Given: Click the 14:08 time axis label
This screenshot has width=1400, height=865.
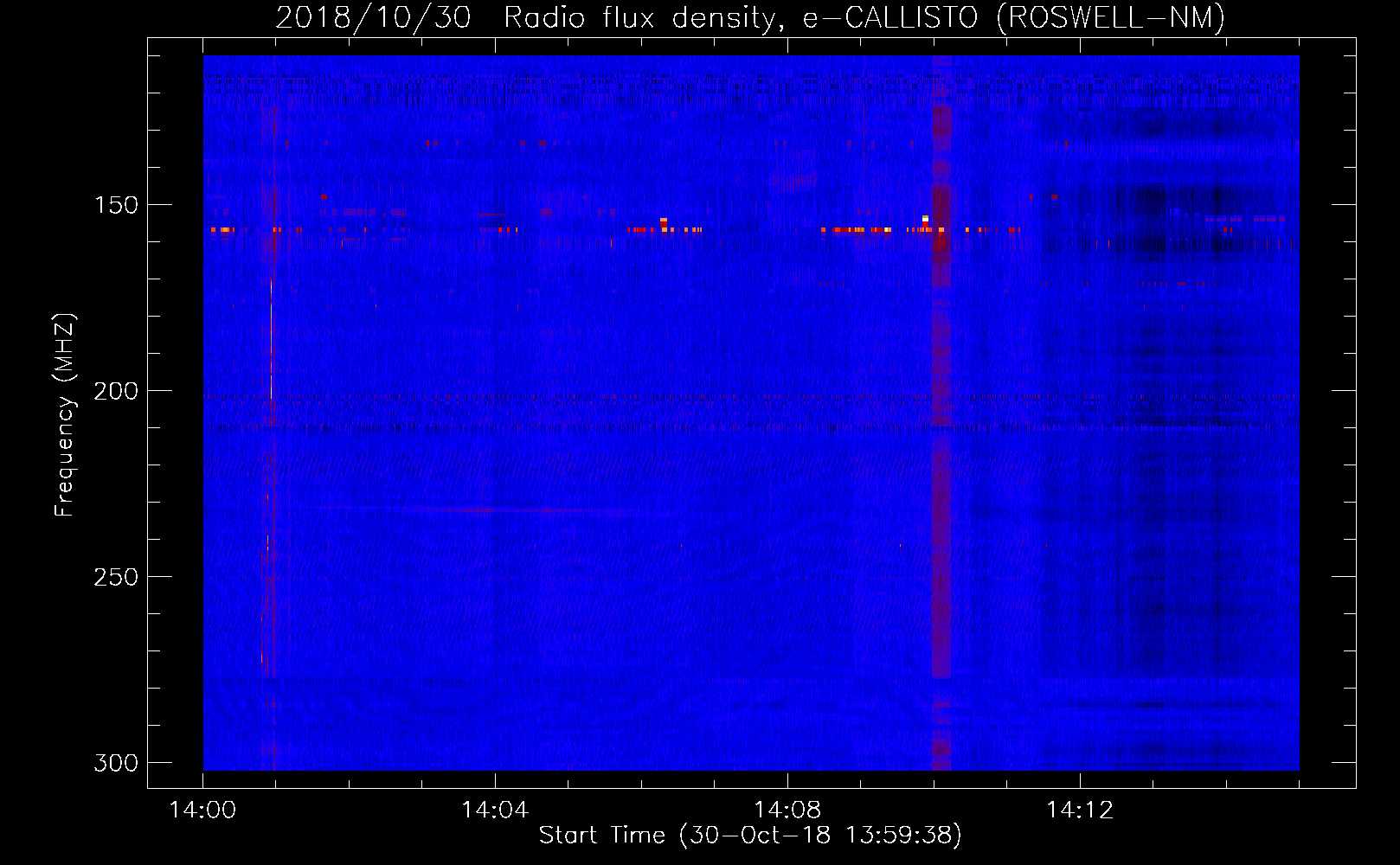Looking at the screenshot, I should 787,810.
